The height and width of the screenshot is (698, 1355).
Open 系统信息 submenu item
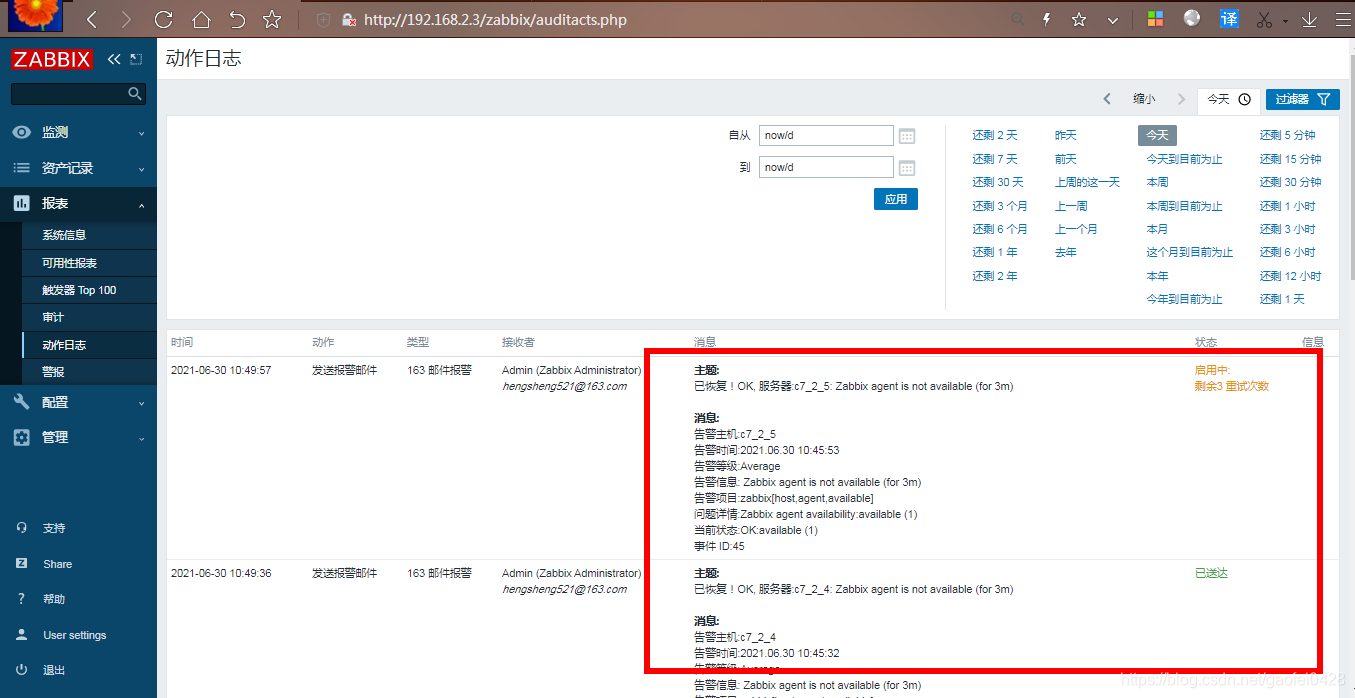click(x=64, y=235)
